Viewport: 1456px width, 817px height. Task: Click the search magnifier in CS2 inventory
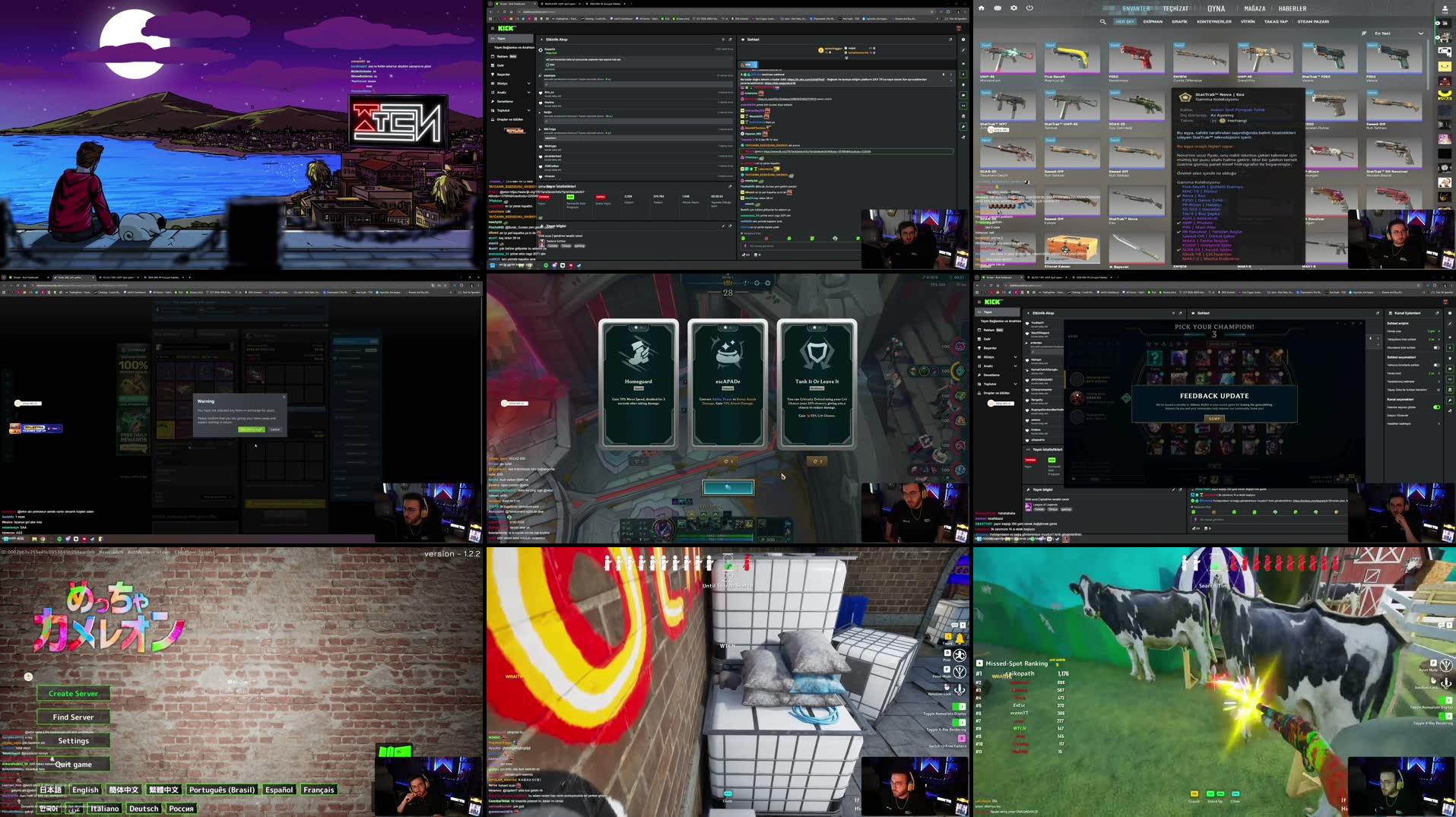(x=1102, y=22)
